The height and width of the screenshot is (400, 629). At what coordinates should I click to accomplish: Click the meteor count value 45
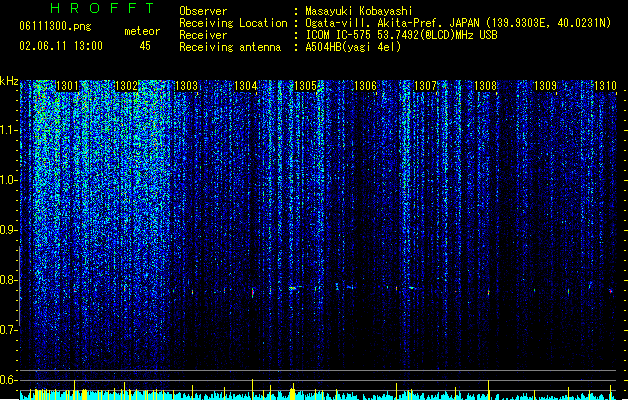145,46
